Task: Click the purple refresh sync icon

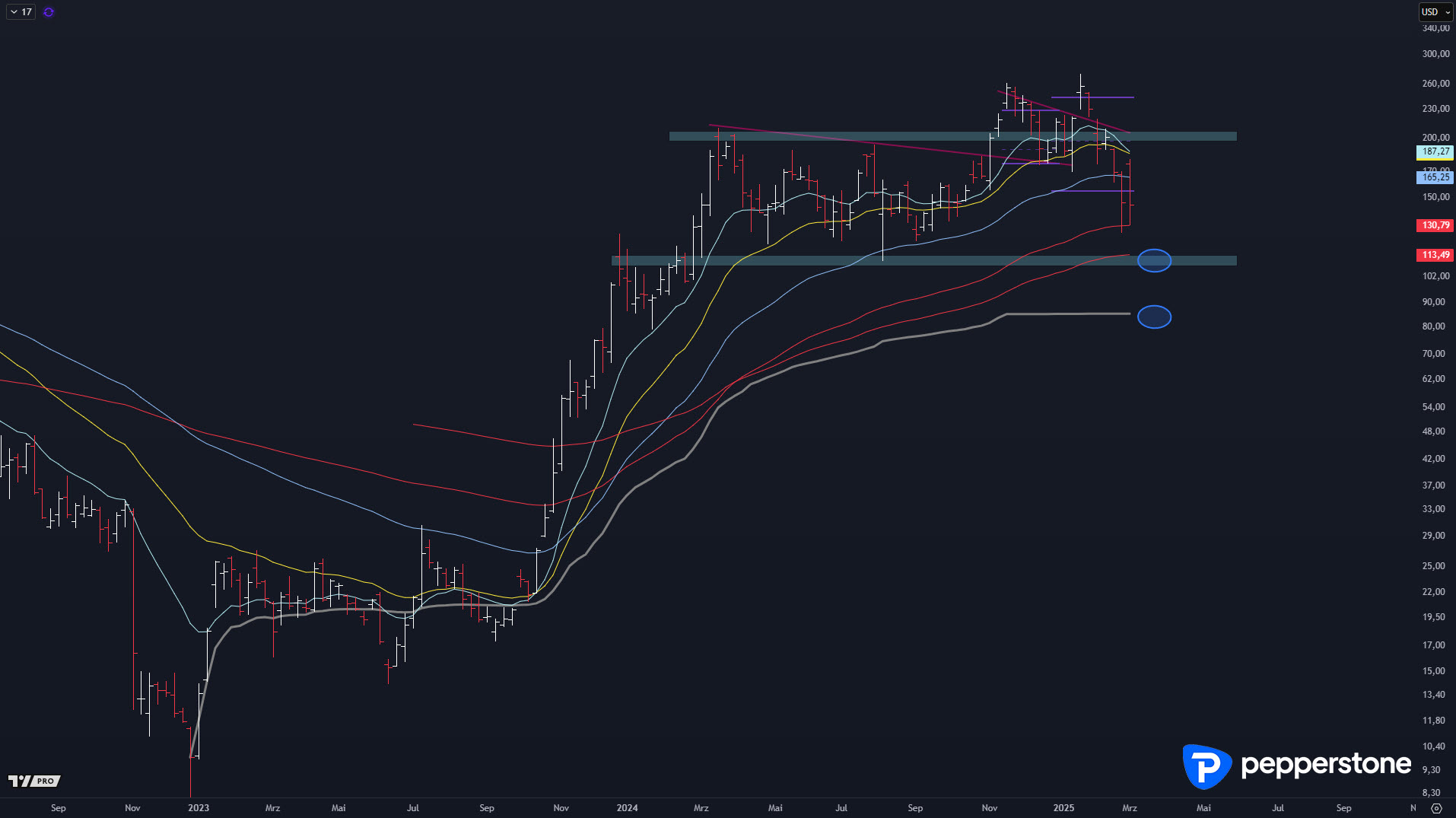Action: tap(49, 12)
